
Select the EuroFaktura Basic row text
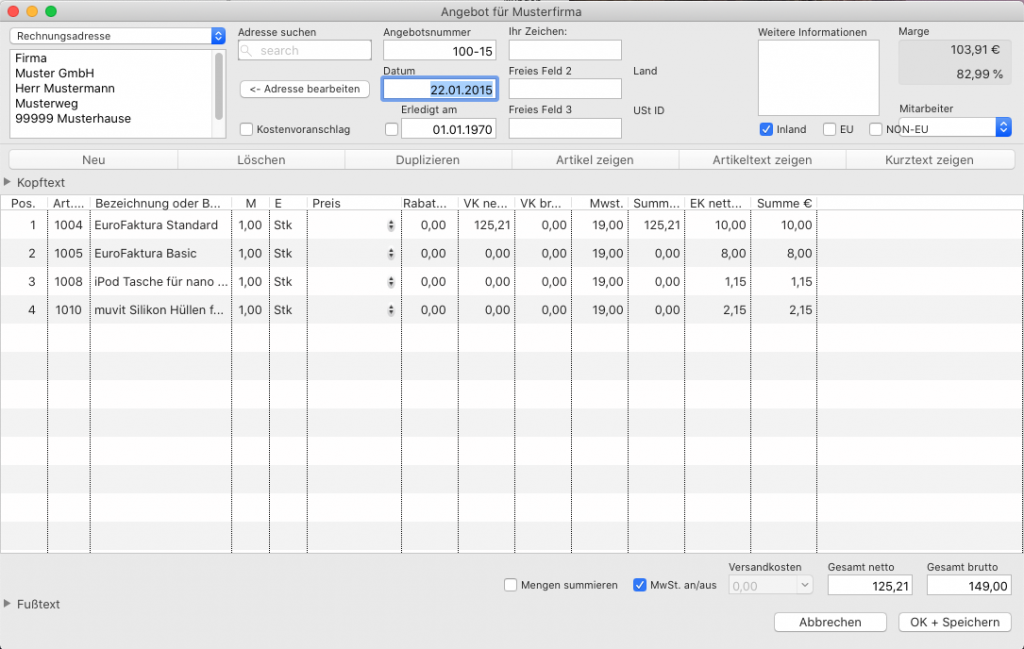pos(145,253)
